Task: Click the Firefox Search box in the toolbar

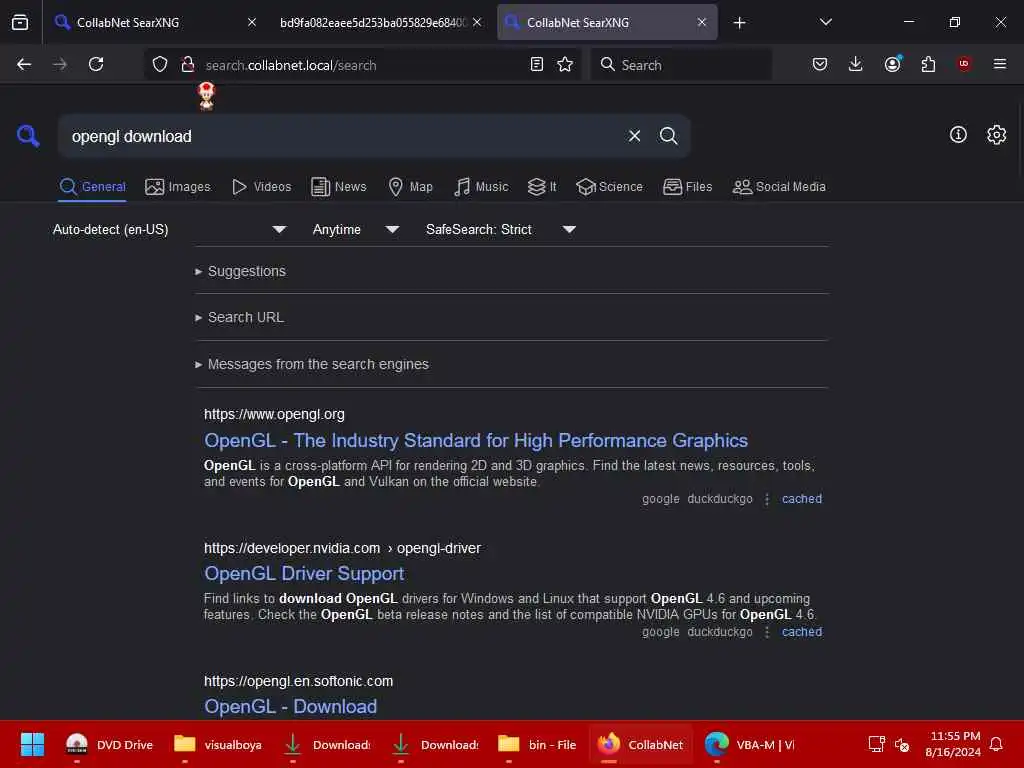Action: 681,65
